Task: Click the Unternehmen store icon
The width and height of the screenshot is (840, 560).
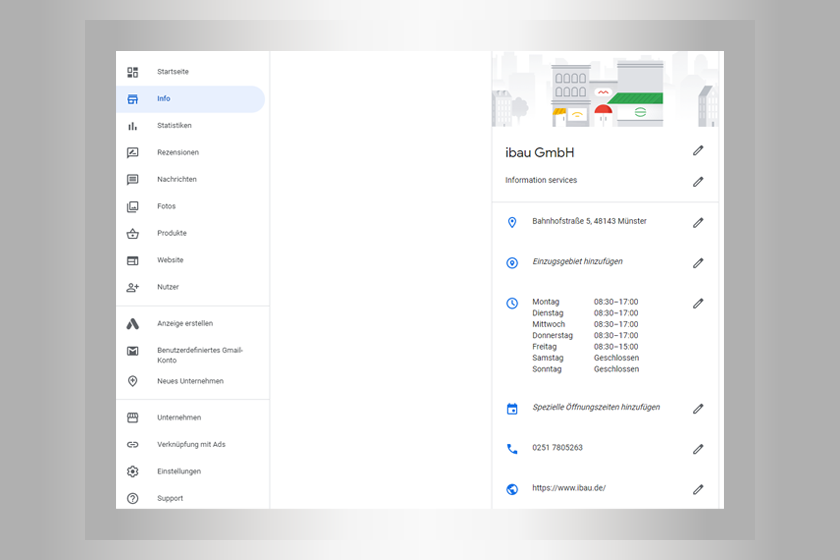Action: point(132,417)
